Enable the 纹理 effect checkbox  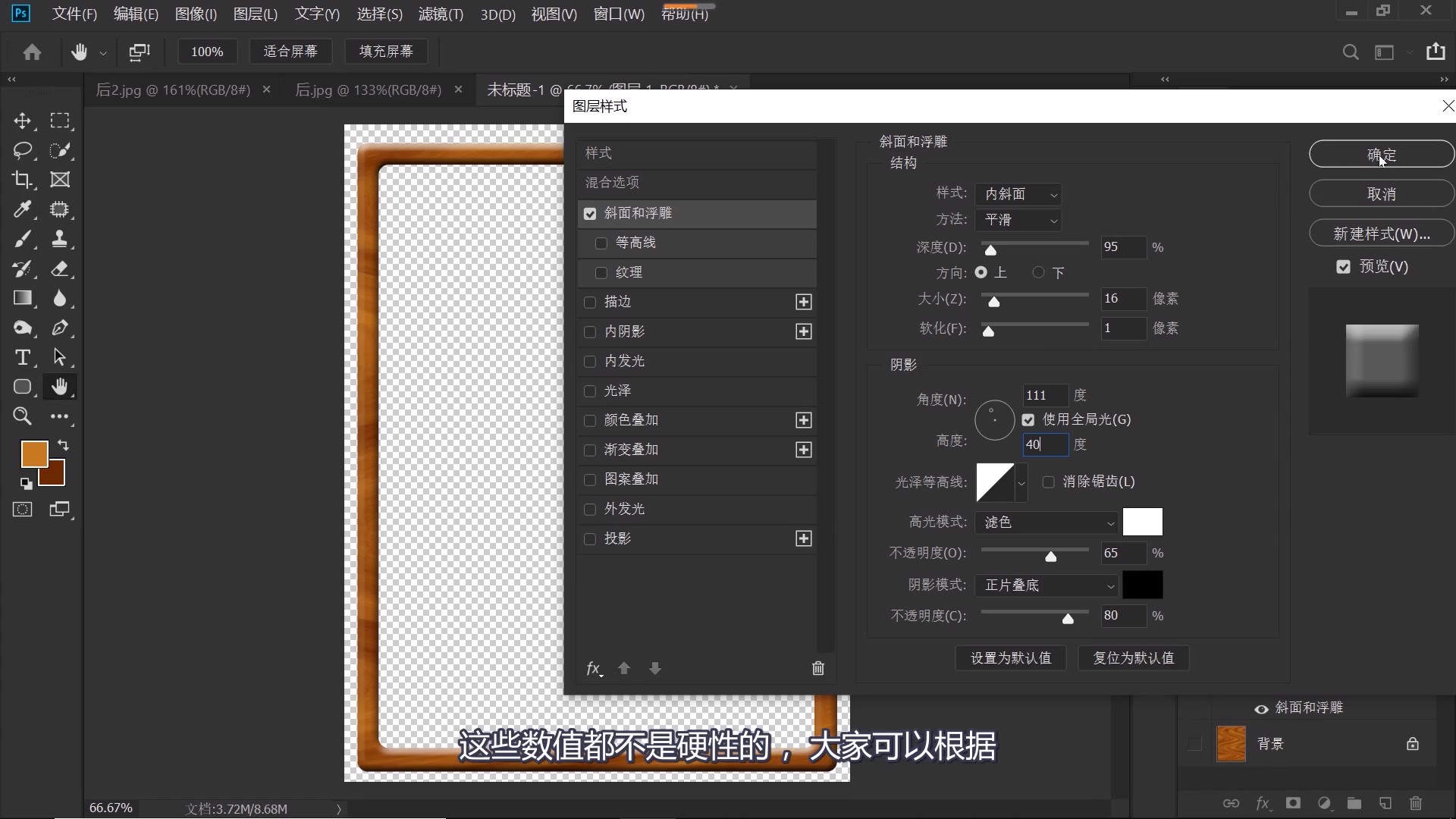tap(601, 273)
